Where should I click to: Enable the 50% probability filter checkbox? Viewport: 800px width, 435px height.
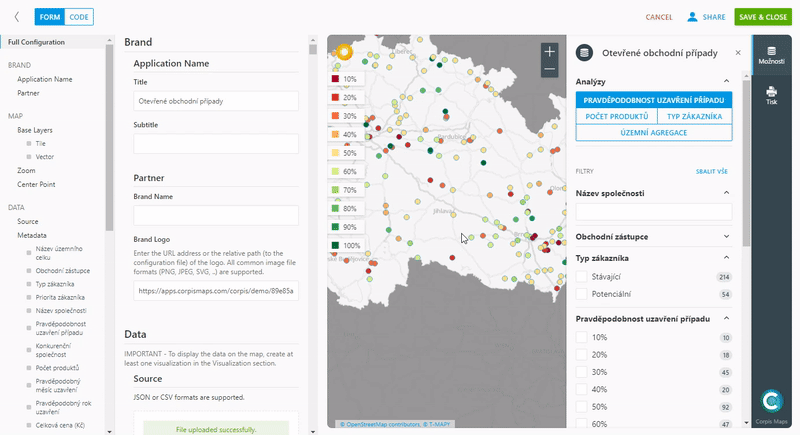click(x=581, y=406)
